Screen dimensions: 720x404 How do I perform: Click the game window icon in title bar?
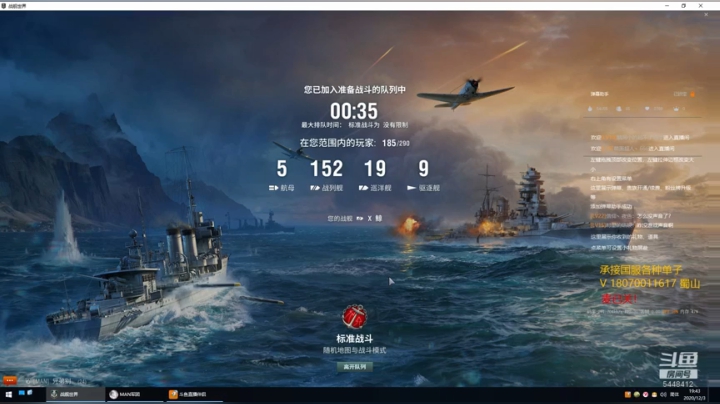pyautogui.click(x=4, y=6)
